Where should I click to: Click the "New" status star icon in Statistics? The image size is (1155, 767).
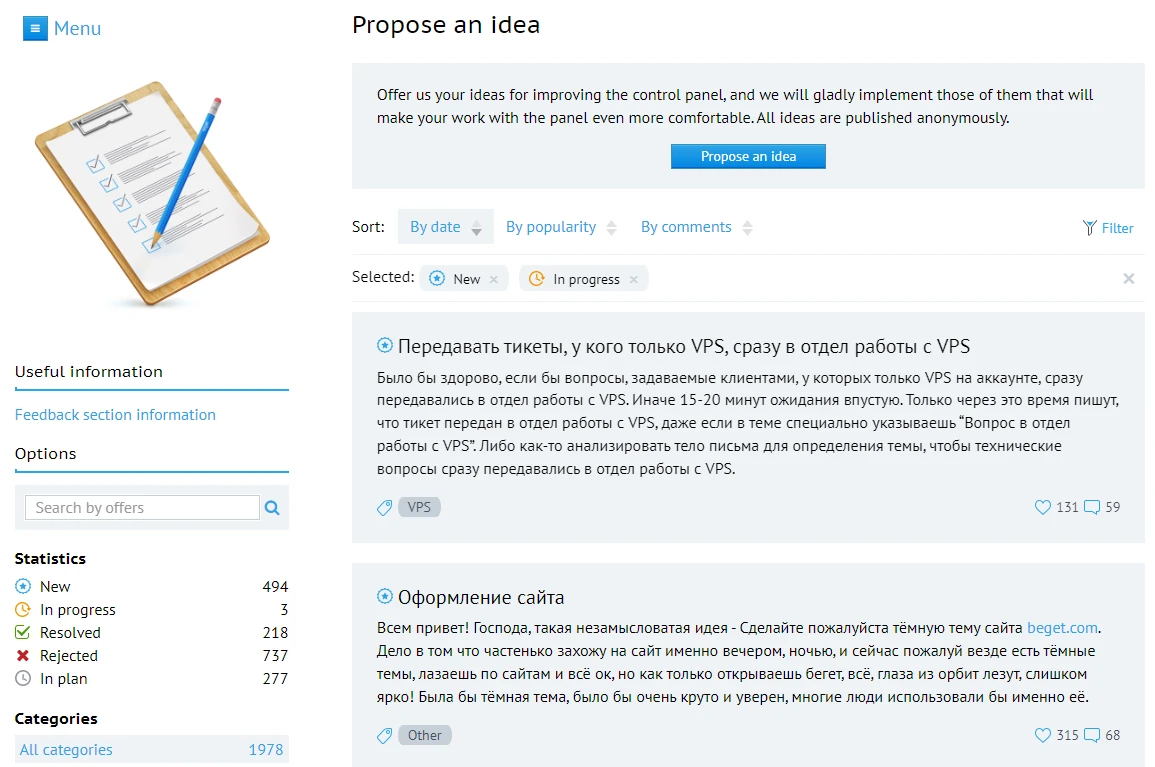[x=22, y=586]
